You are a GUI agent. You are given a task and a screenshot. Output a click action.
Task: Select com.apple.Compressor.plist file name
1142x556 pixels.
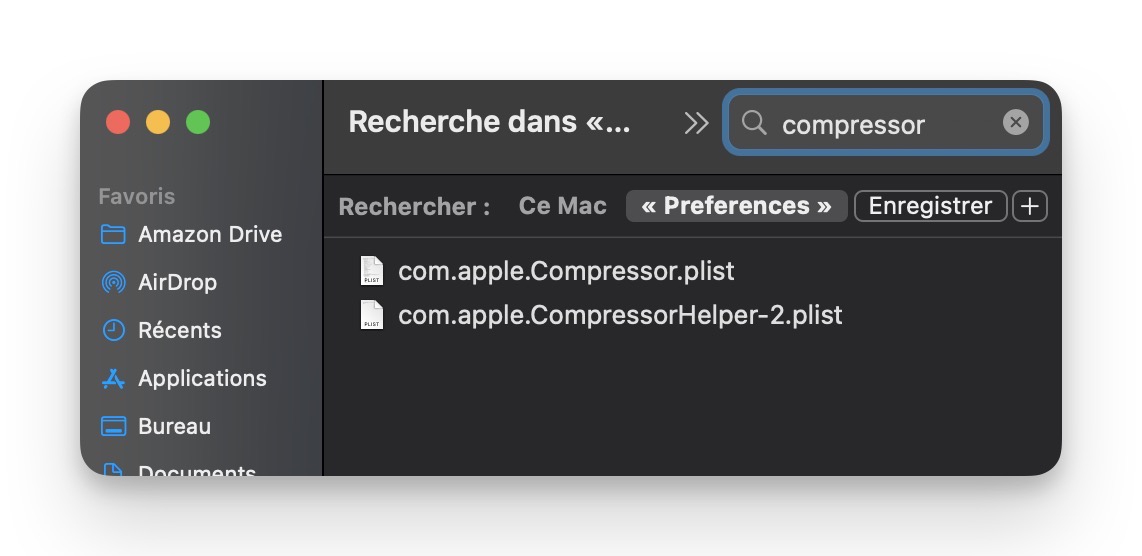(566, 271)
